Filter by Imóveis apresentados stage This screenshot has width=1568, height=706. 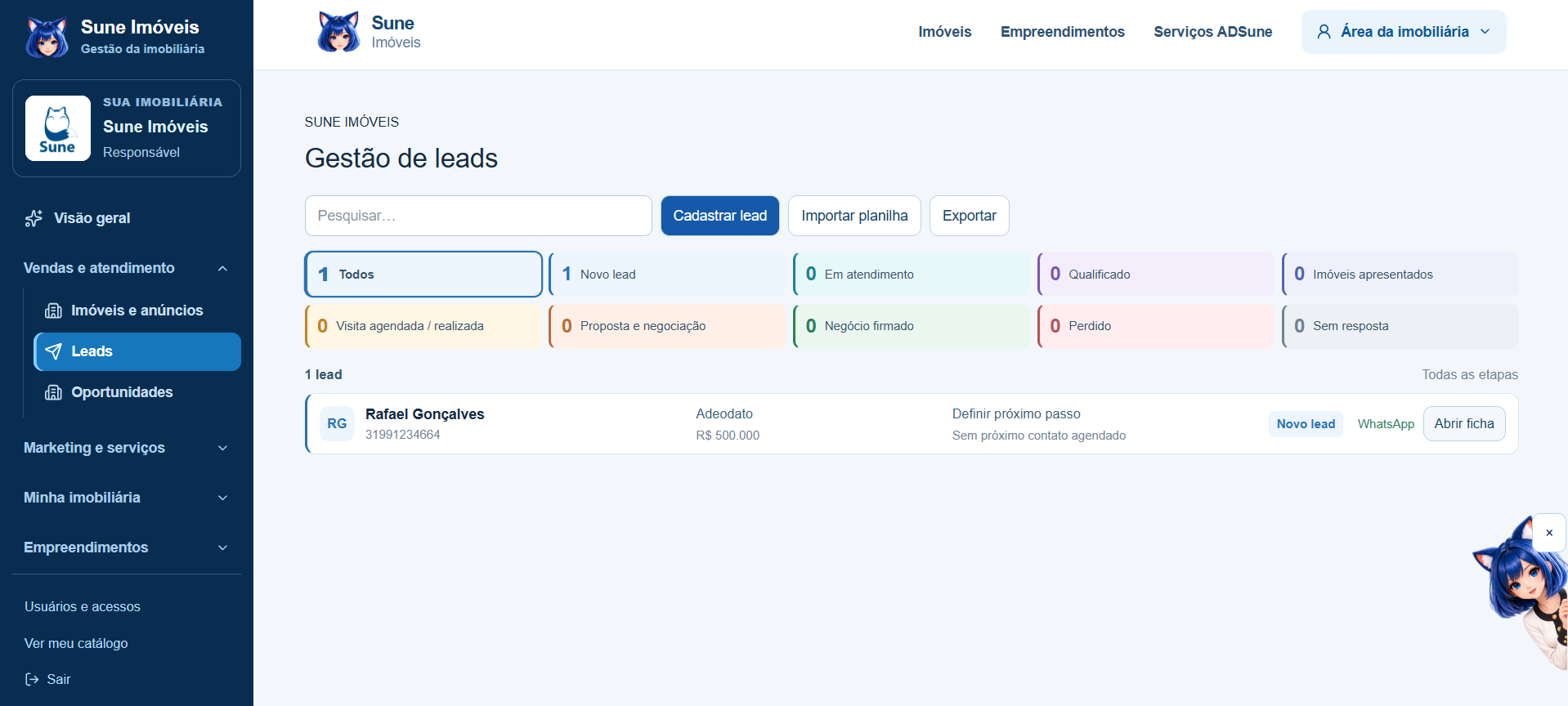[x=1400, y=275]
